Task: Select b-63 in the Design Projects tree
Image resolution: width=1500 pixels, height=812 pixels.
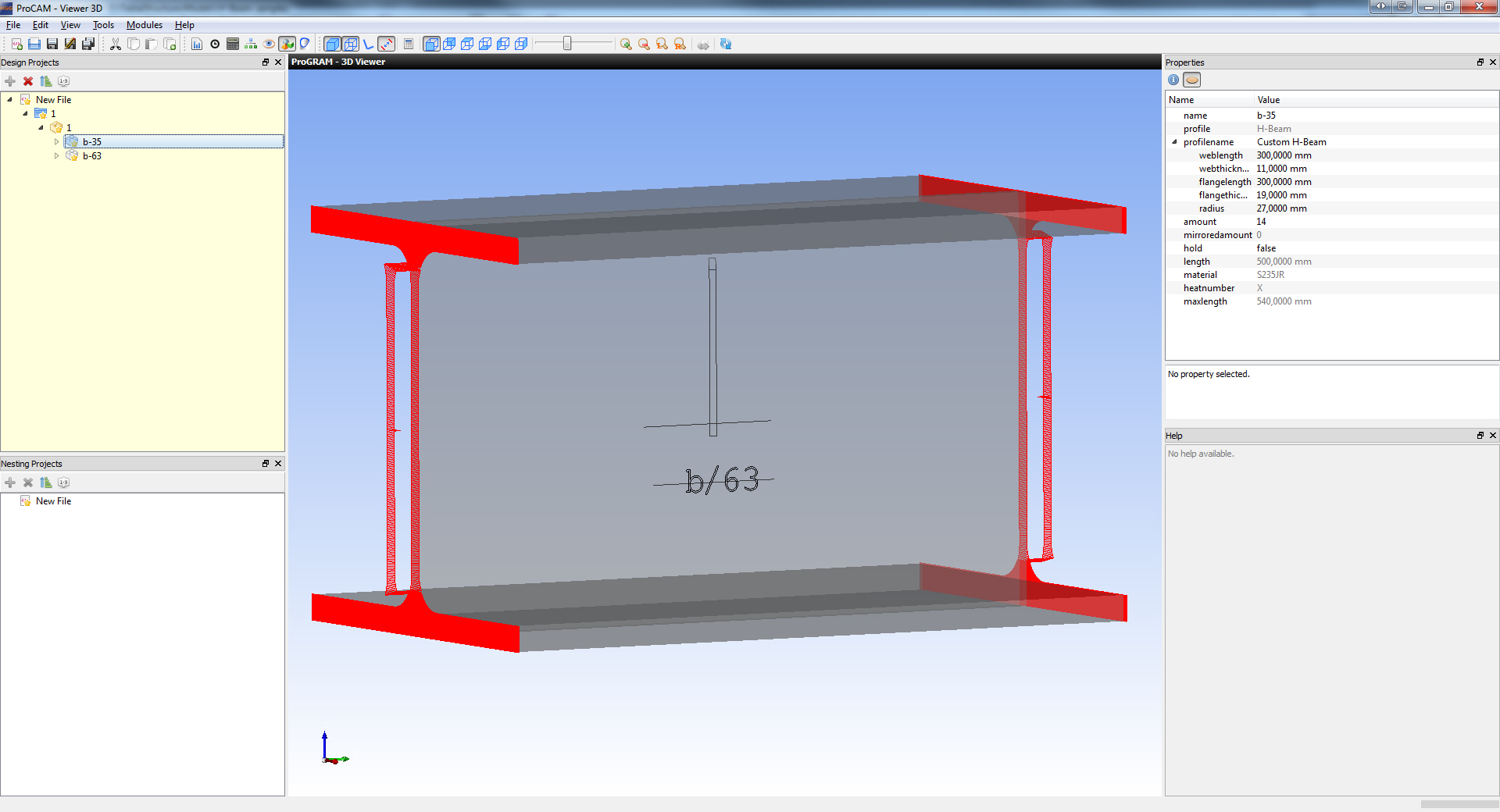Action: pos(92,156)
